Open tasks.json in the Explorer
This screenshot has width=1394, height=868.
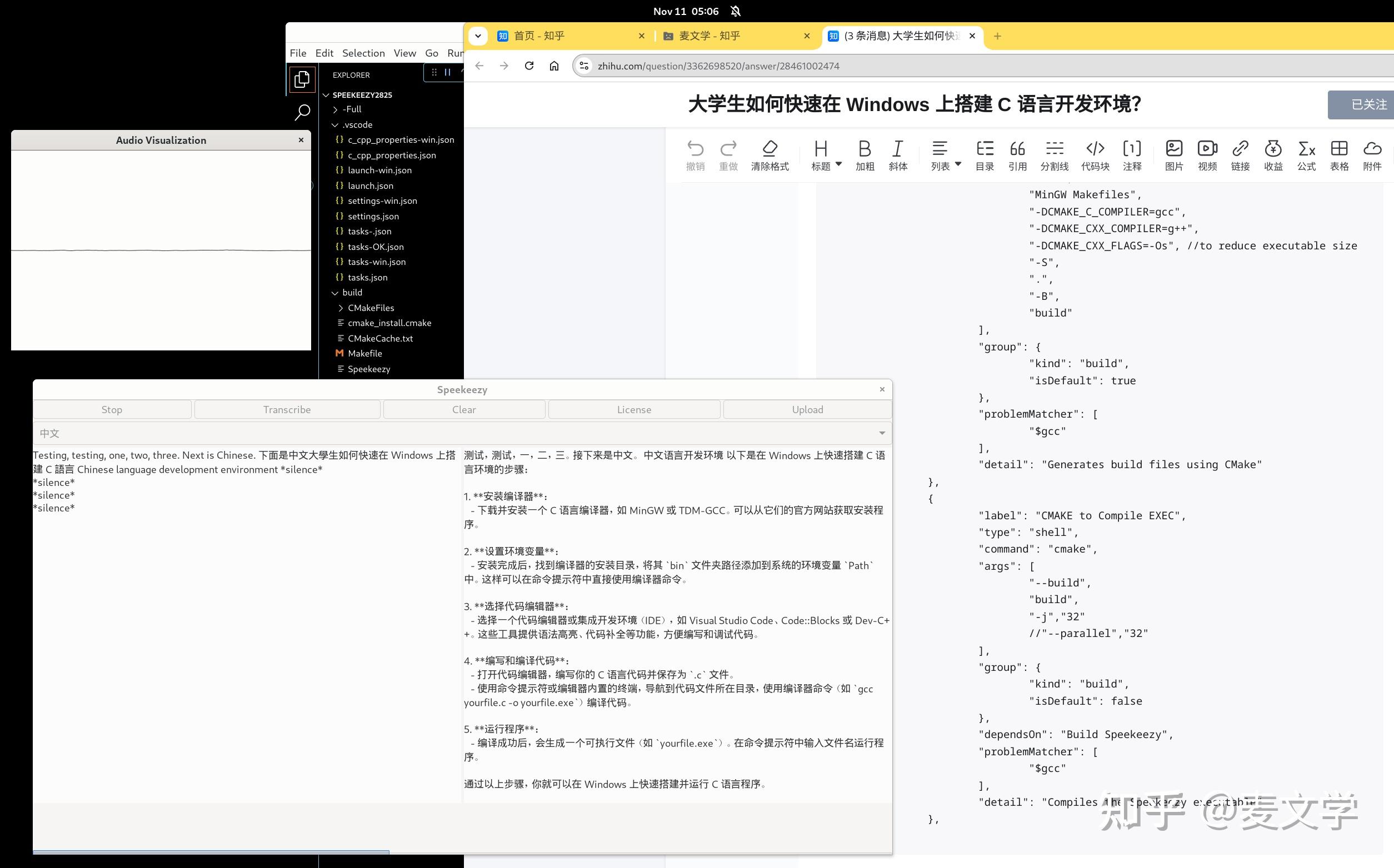tap(367, 277)
